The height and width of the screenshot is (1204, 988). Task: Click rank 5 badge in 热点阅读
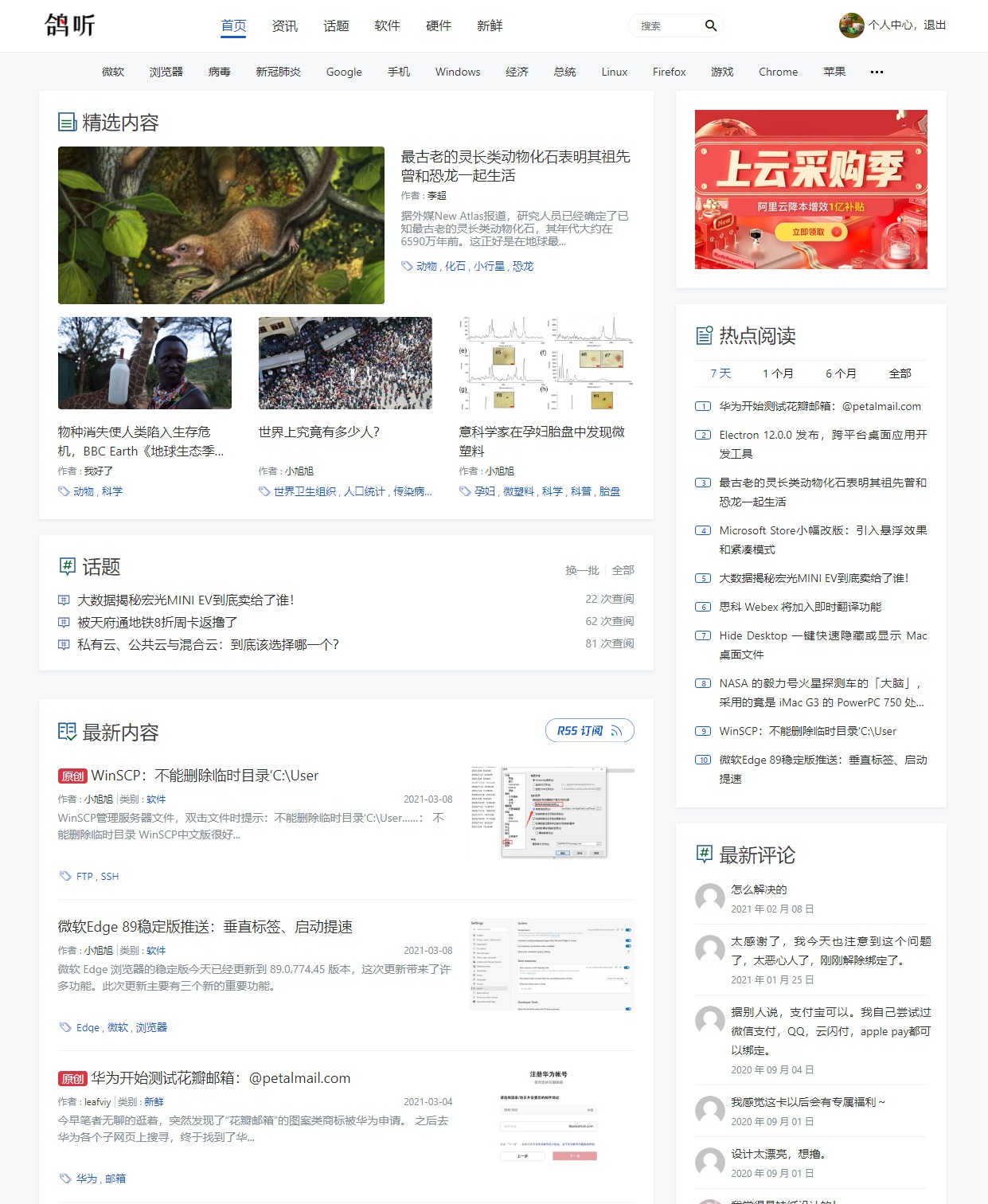click(703, 578)
